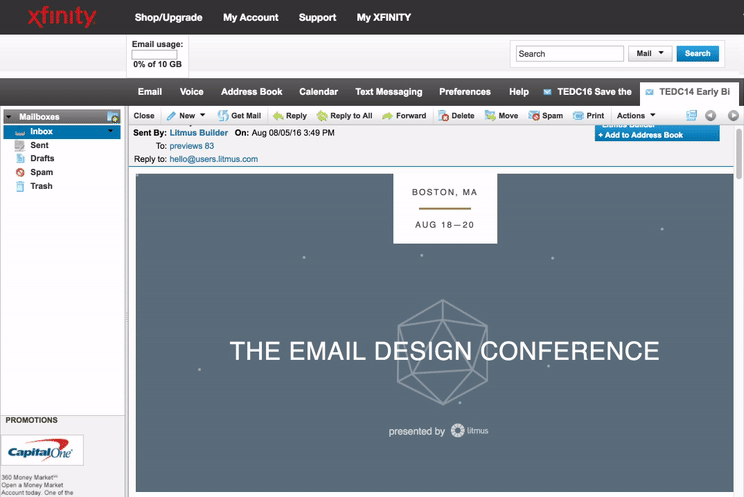
Task: Click the Move to folder icon
Action: click(490, 116)
